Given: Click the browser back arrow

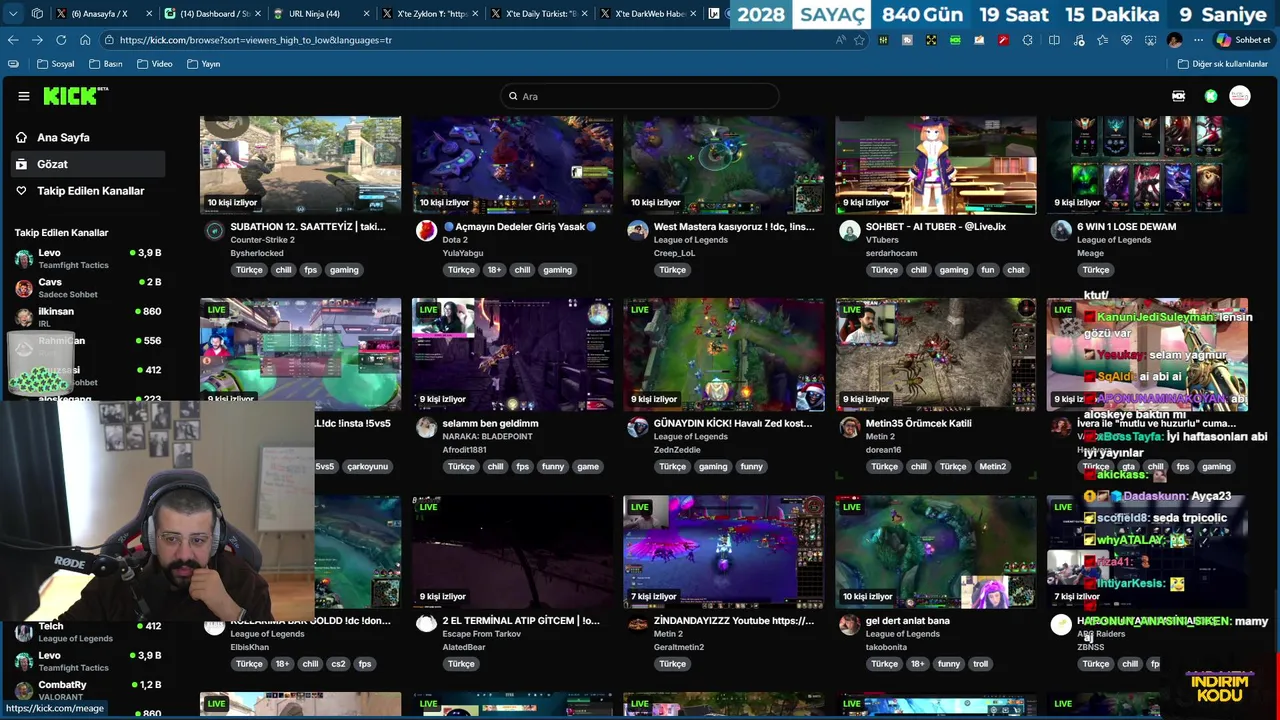Looking at the screenshot, I should [x=13, y=40].
